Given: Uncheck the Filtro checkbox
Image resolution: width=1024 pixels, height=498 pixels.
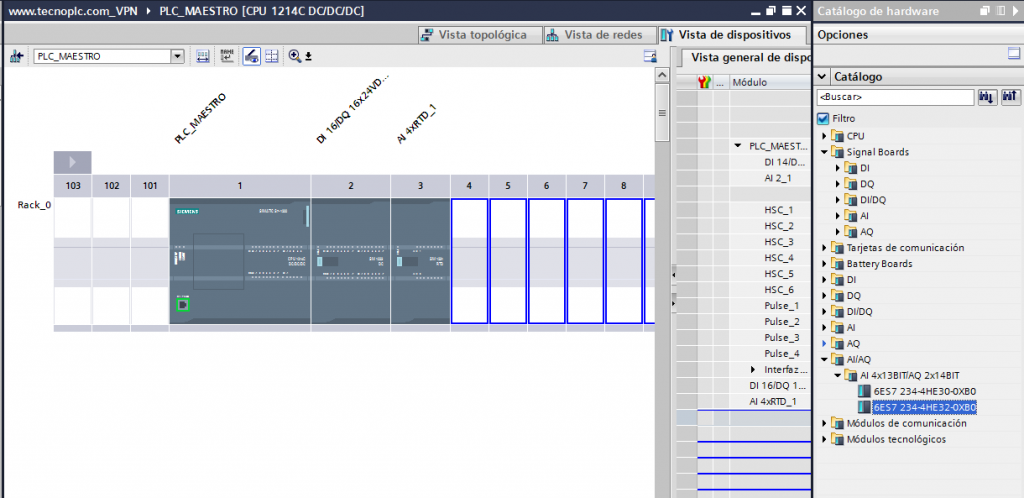Looking at the screenshot, I should pyautogui.click(x=824, y=118).
